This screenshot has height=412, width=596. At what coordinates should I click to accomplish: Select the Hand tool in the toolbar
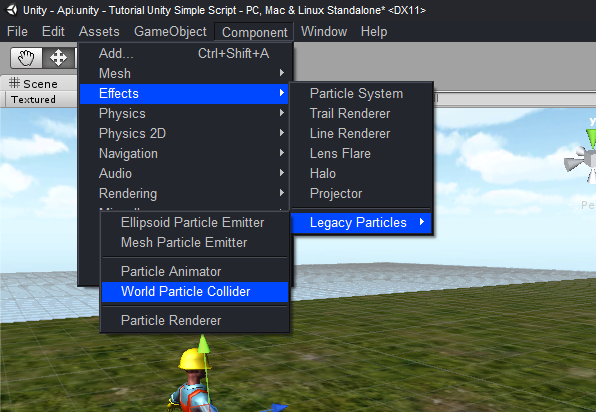click(x=26, y=58)
